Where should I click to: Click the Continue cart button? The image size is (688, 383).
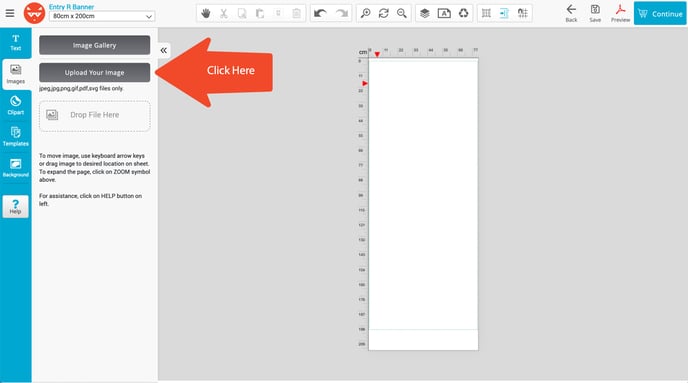pyautogui.click(x=660, y=14)
